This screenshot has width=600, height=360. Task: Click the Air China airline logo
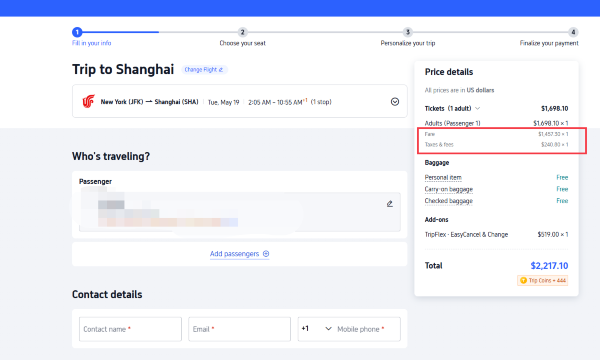88,101
